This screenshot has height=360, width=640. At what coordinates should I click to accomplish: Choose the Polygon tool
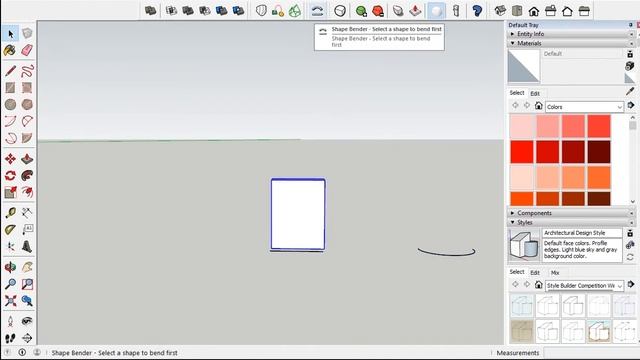[27, 104]
